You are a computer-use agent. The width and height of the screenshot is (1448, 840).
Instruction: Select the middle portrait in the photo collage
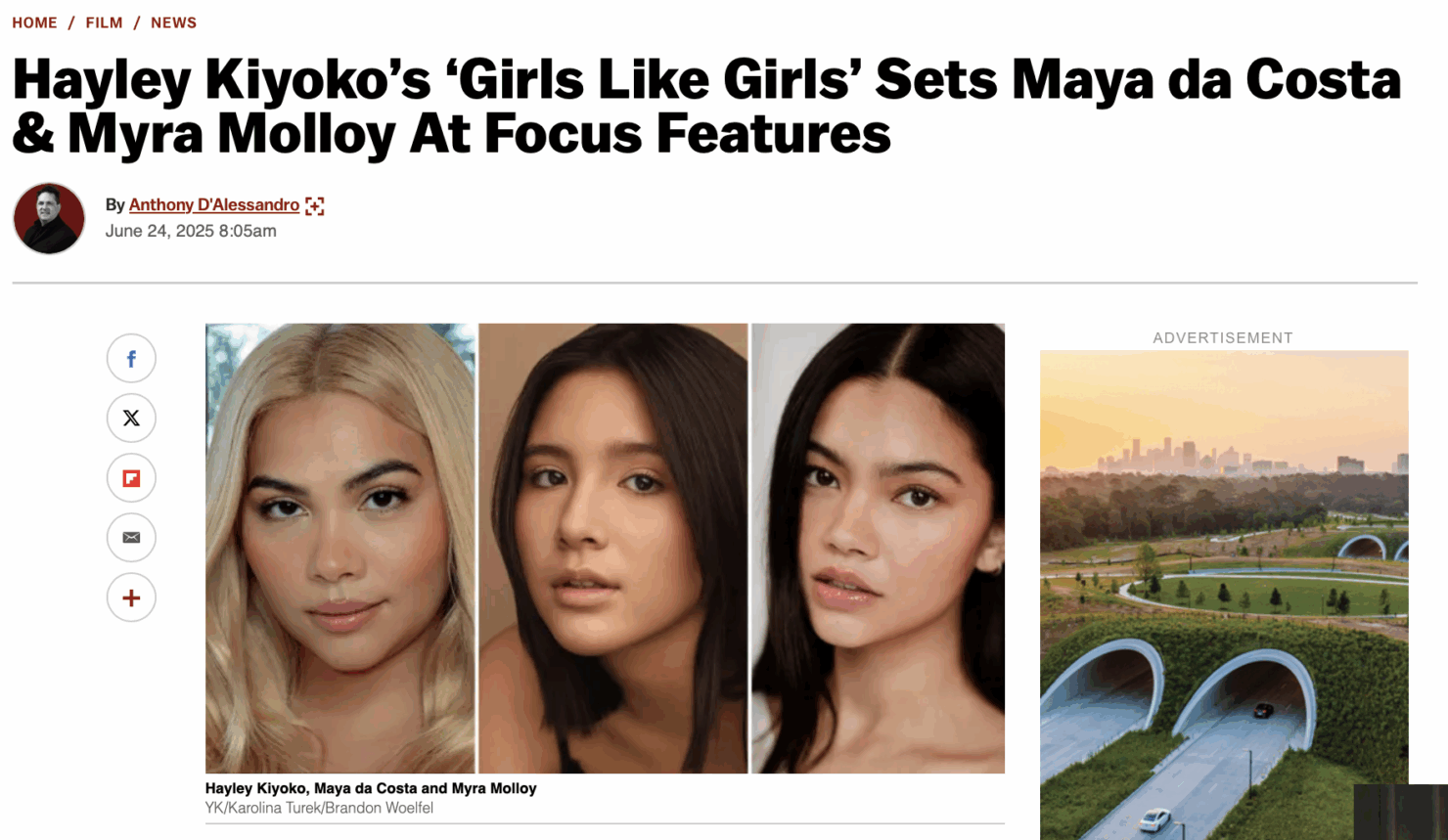point(612,548)
